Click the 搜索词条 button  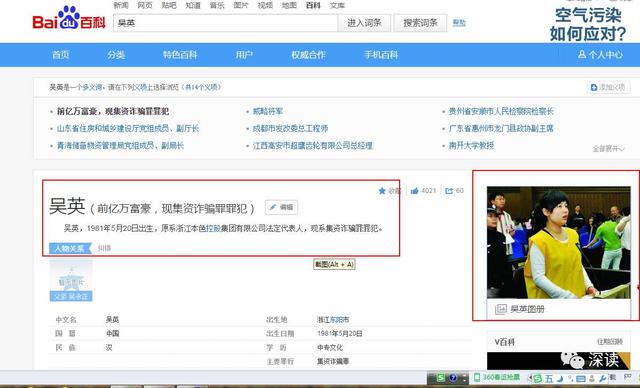tap(420, 23)
